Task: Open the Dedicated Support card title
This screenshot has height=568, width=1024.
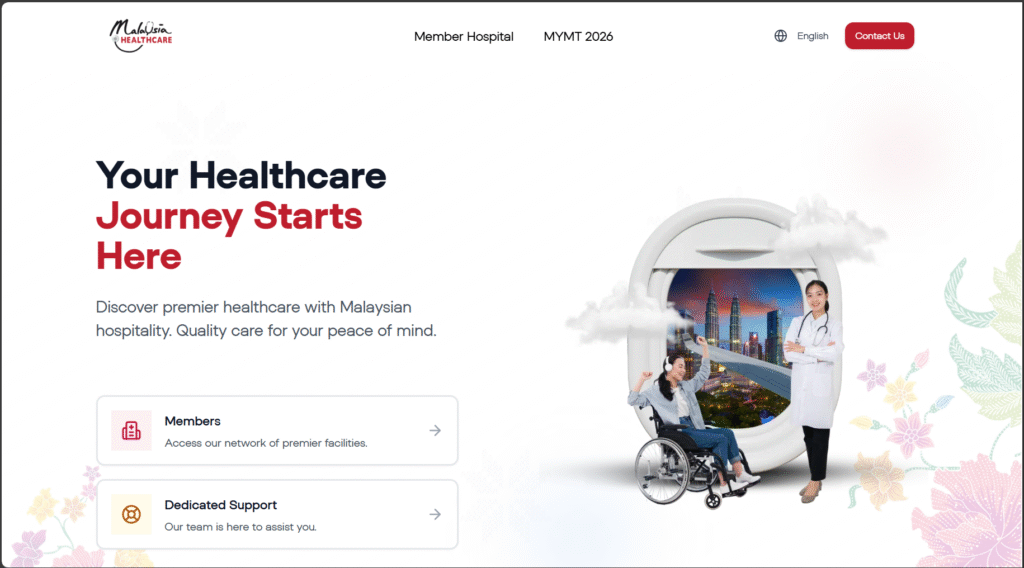Action: (x=221, y=505)
